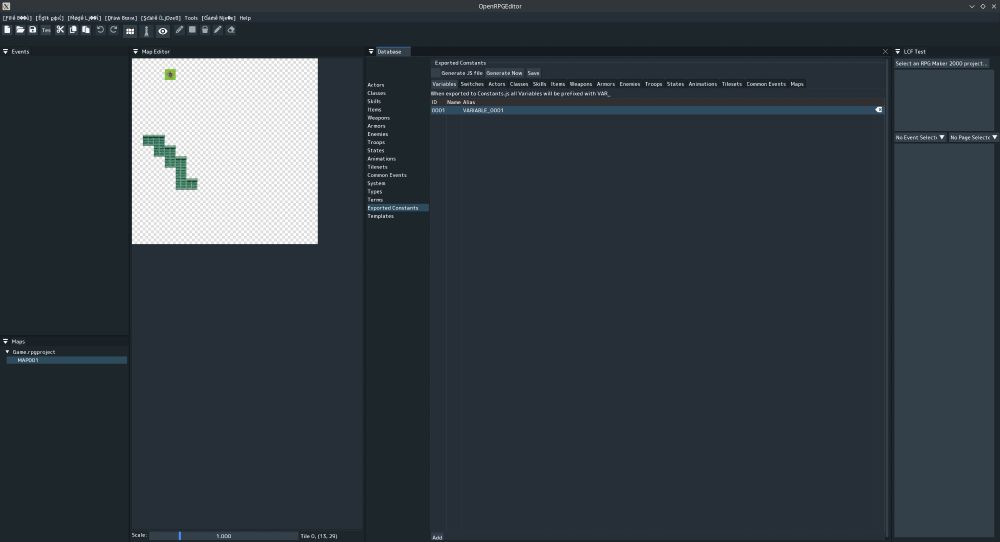Open the Troops constants tab
The width and height of the screenshot is (1000, 542).
[x=653, y=84]
